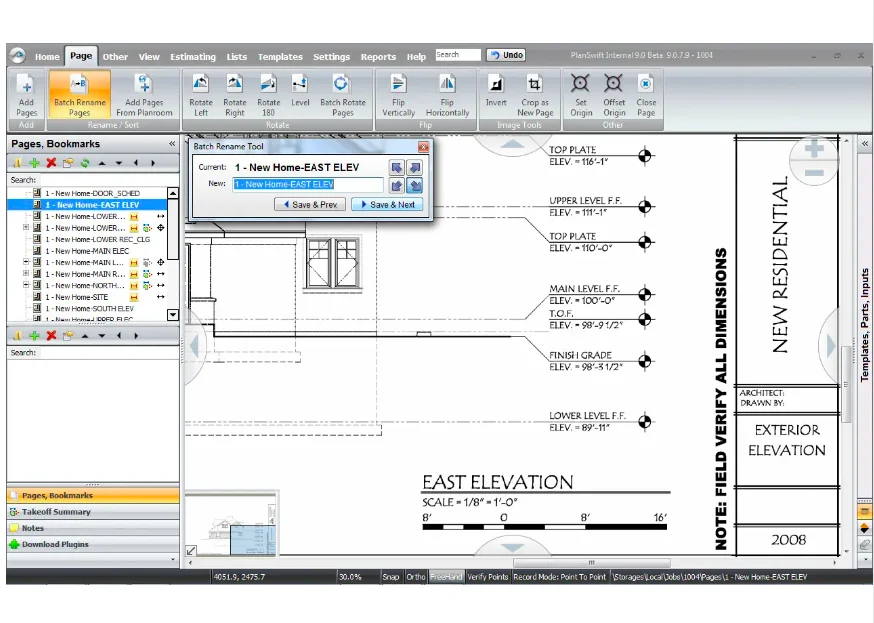Select the Crop as New Page tool

[x=534, y=94]
